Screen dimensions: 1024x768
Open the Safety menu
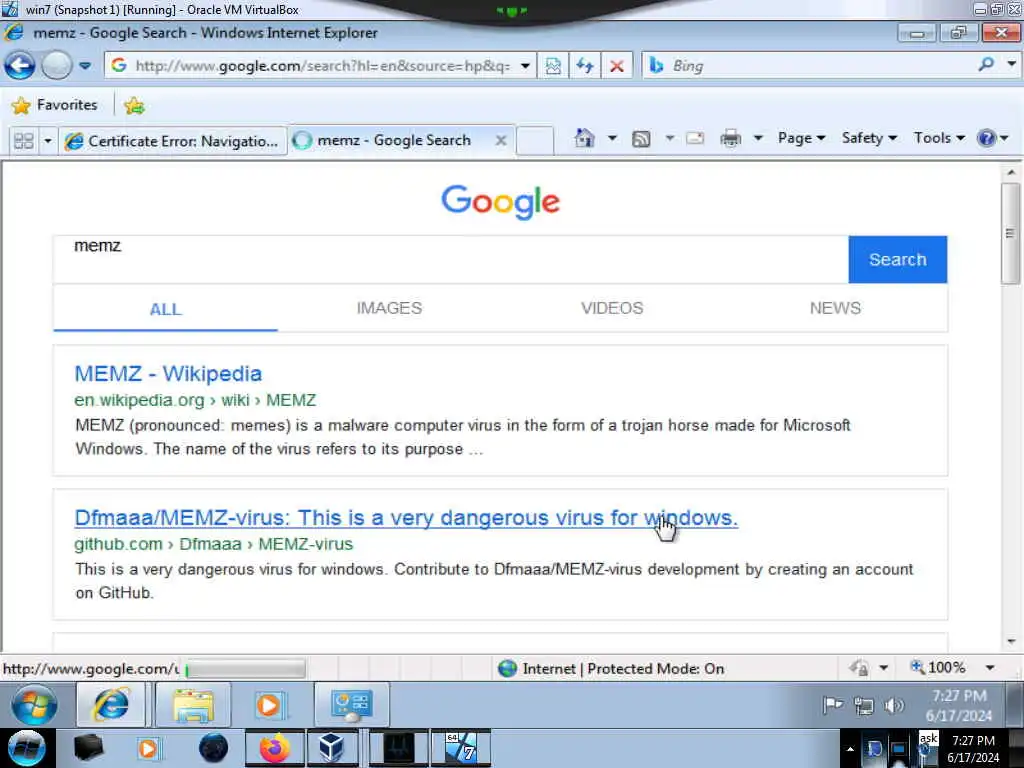(869, 138)
